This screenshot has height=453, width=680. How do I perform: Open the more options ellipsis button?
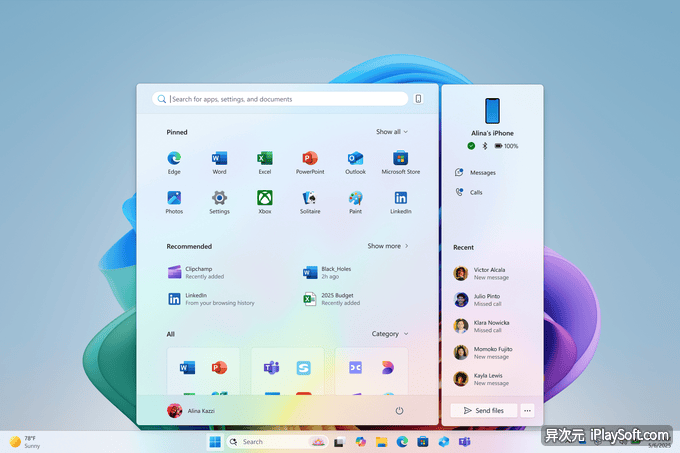point(527,410)
